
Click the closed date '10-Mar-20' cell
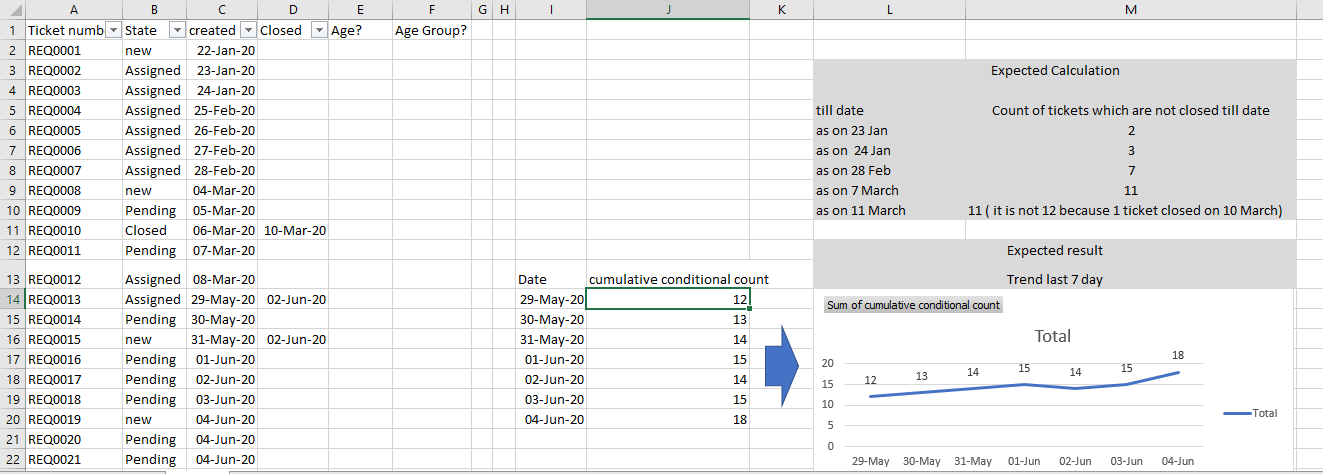[293, 230]
